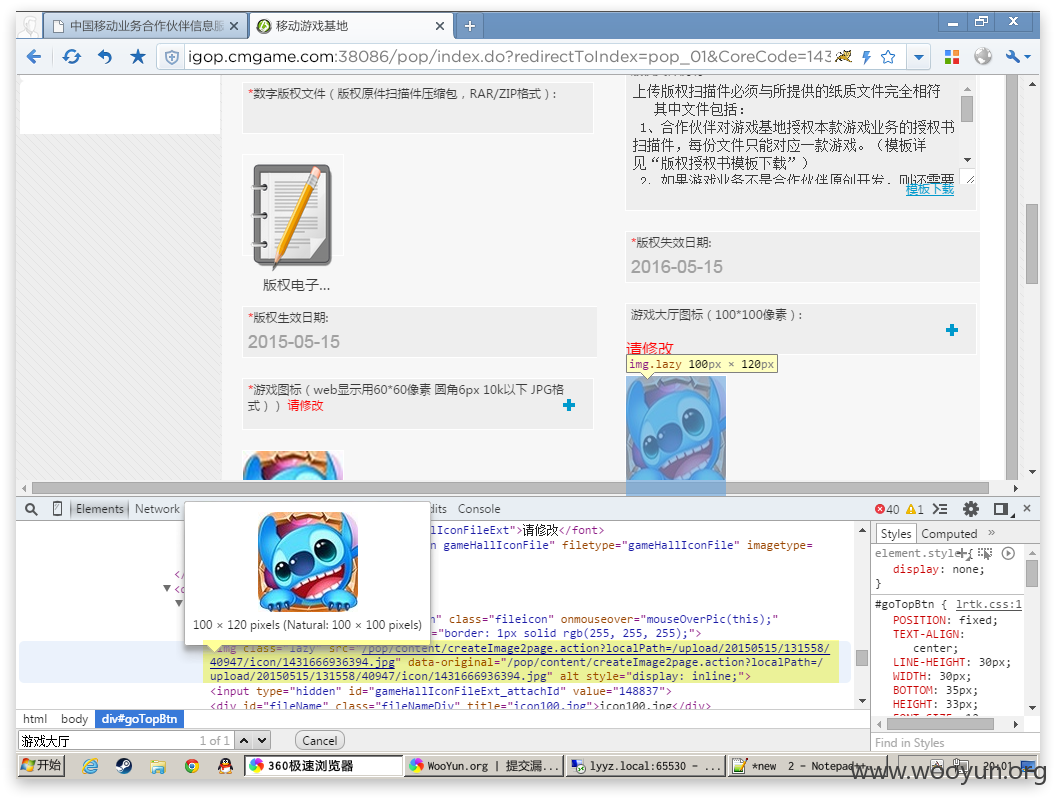Open the Elements DevTools tab
The height and width of the screenshot is (800, 1056).
[100, 509]
